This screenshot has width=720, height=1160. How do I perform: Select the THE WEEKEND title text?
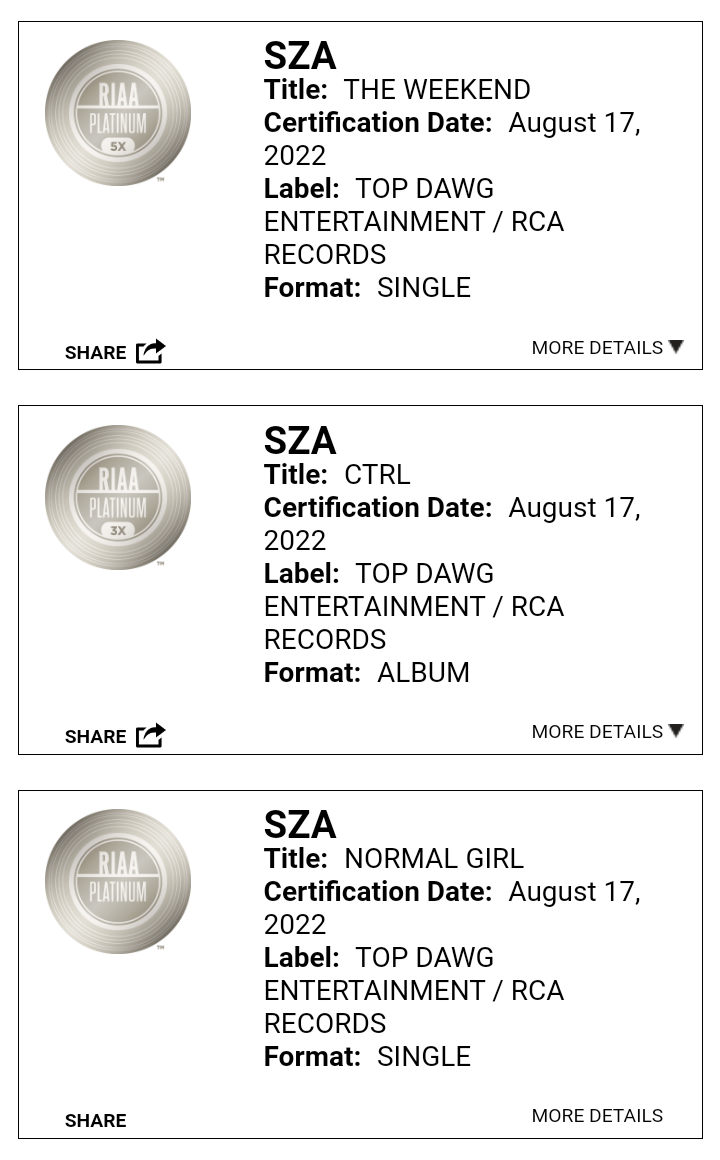click(x=437, y=90)
